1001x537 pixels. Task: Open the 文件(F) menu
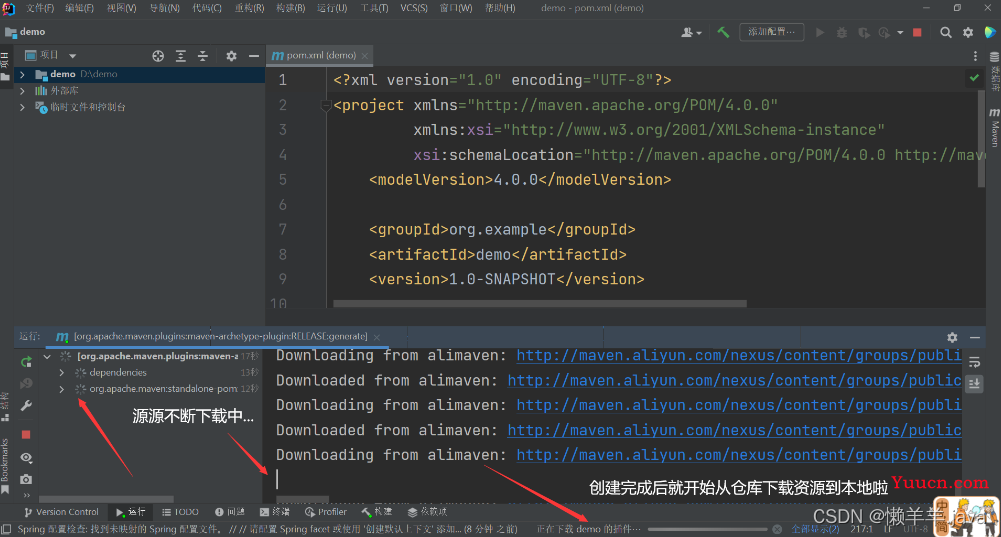(40, 8)
